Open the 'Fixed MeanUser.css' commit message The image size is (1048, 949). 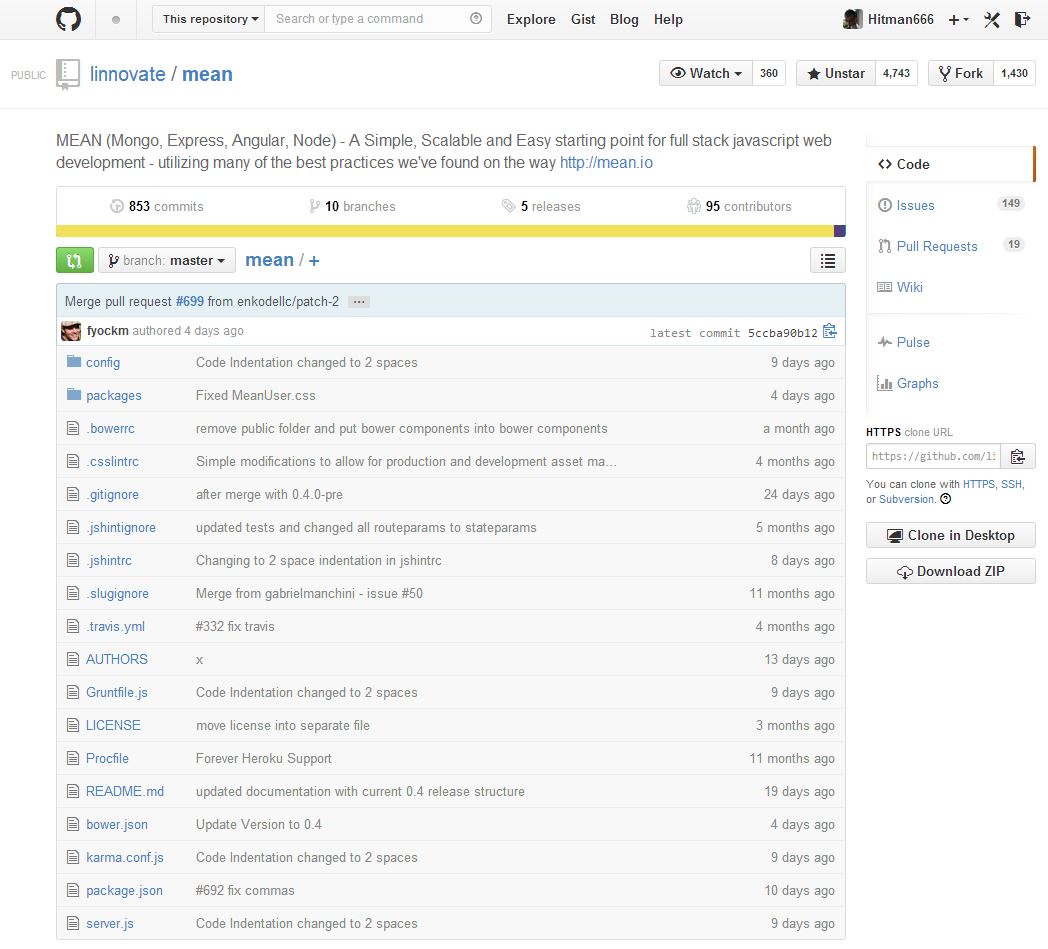(x=255, y=396)
